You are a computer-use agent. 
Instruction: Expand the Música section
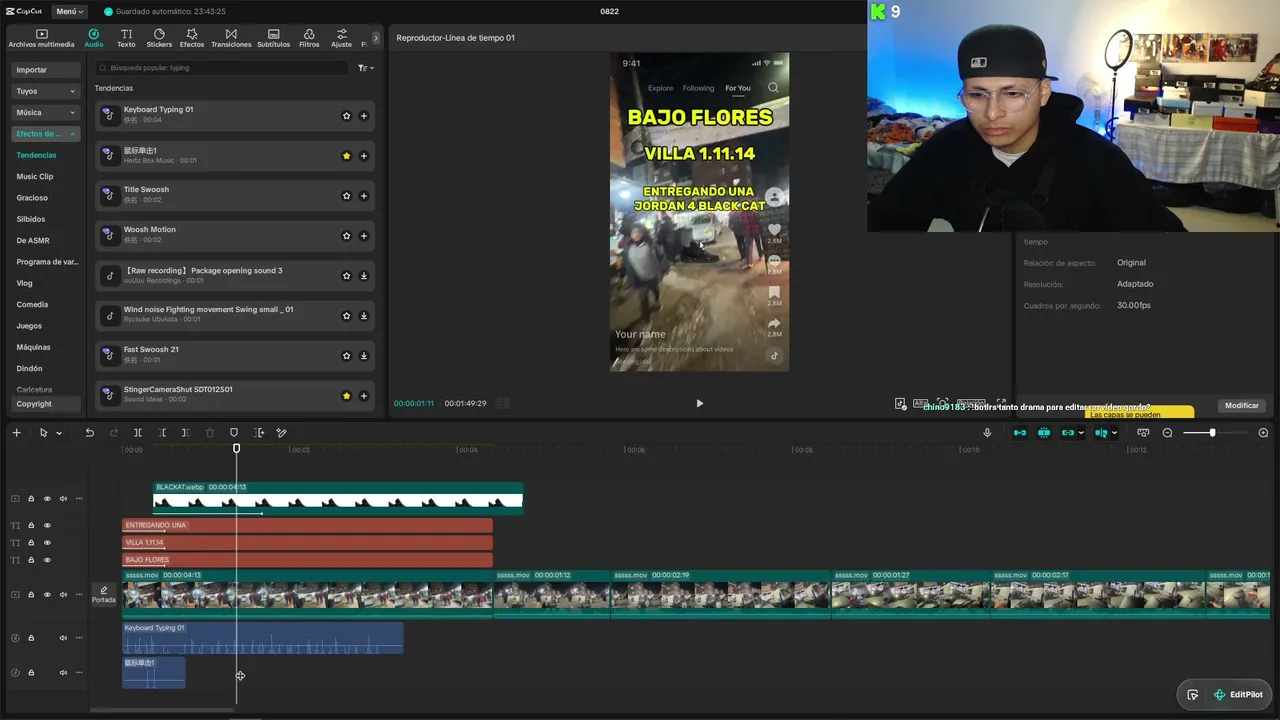[45, 113]
